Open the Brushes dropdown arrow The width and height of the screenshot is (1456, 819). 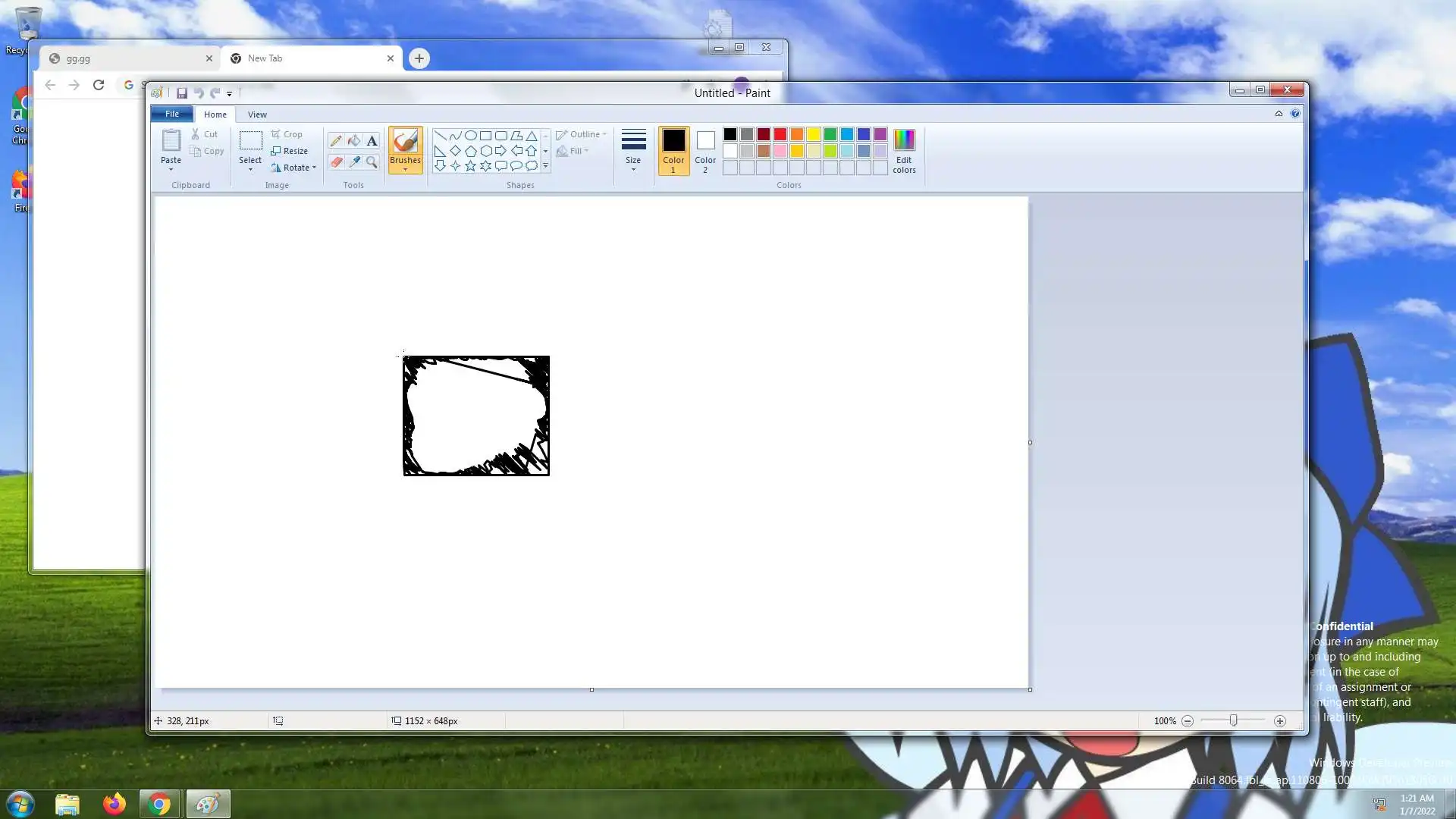(x=405, y=169)
